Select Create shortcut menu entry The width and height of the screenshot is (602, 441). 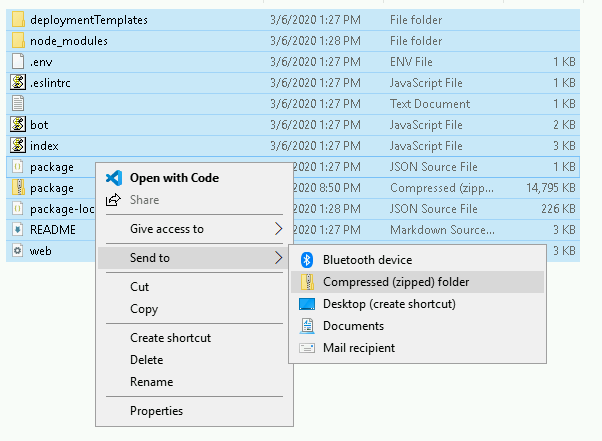(x=170, y=338)
